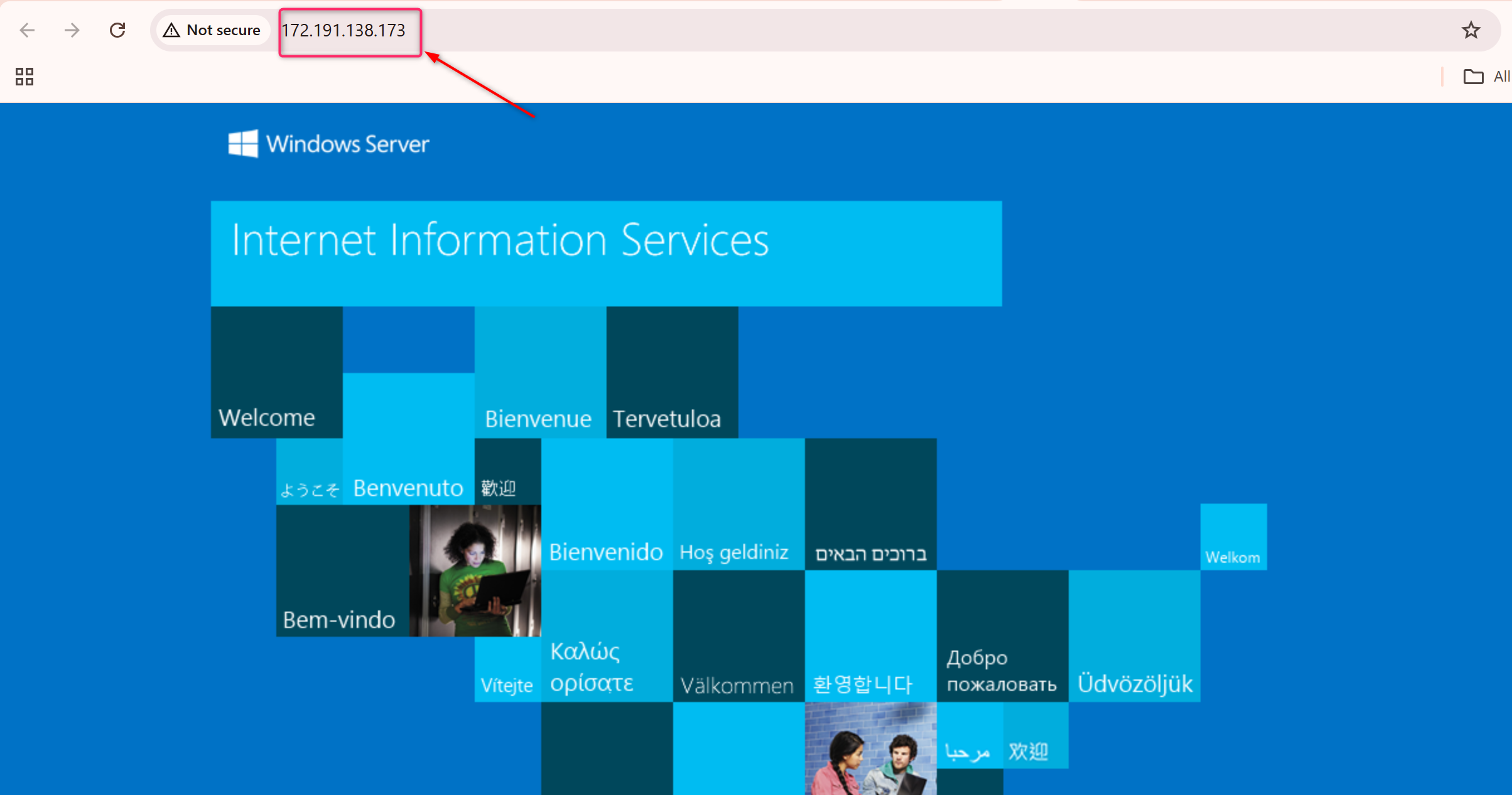Screen dimensions: 1512x795
Task: Click the Internet Information Services banner
Action: point(606,254)
